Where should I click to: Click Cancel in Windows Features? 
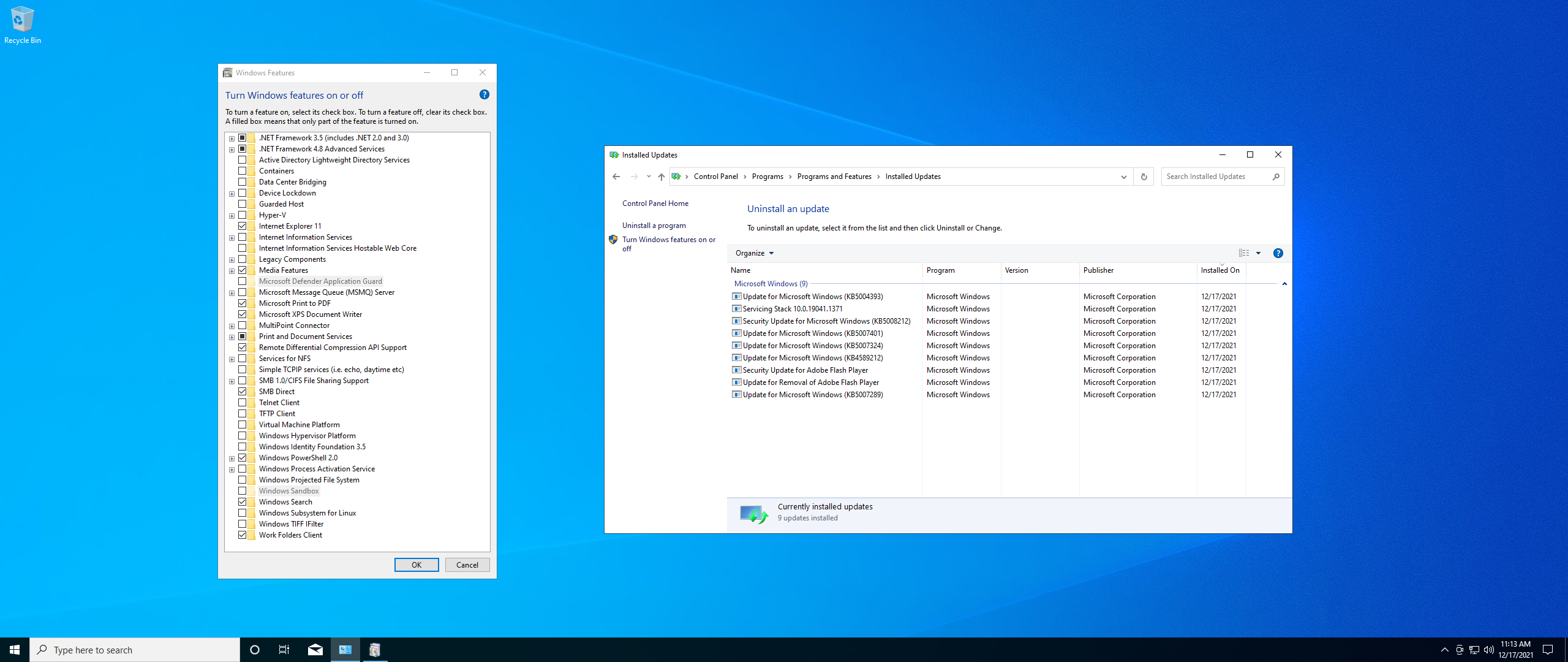coord(467,565)
